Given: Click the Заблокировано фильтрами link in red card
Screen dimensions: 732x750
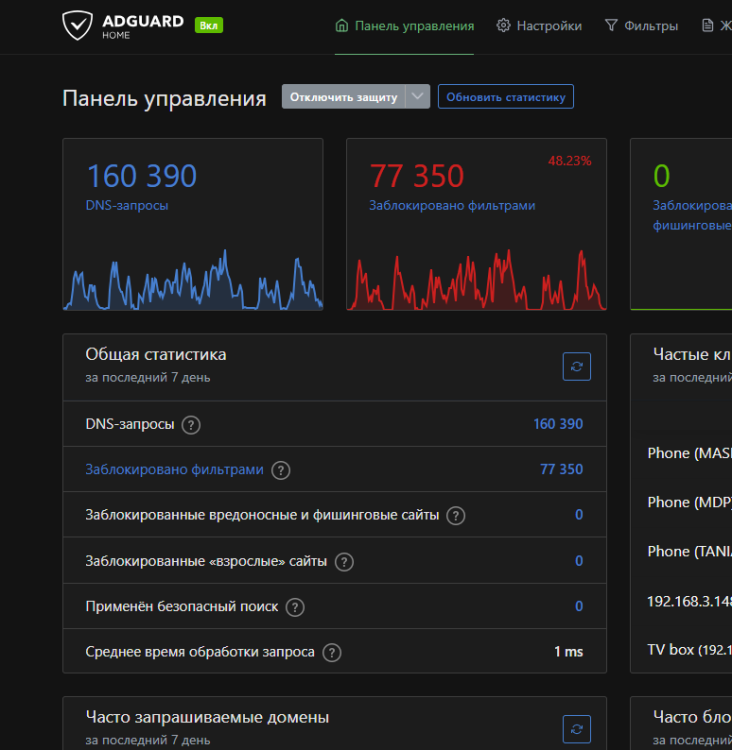Looking at the screenshot, I should click(x=452, y=205).
